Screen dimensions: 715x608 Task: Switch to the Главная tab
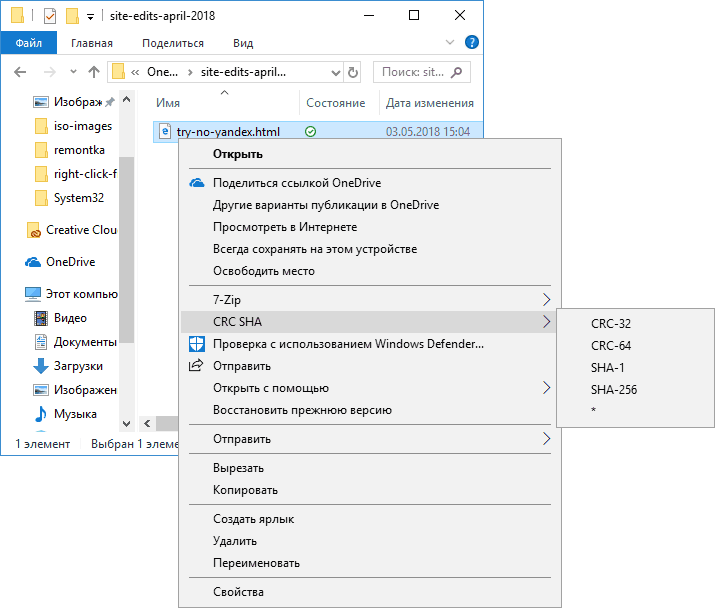(x=92, y=43)
